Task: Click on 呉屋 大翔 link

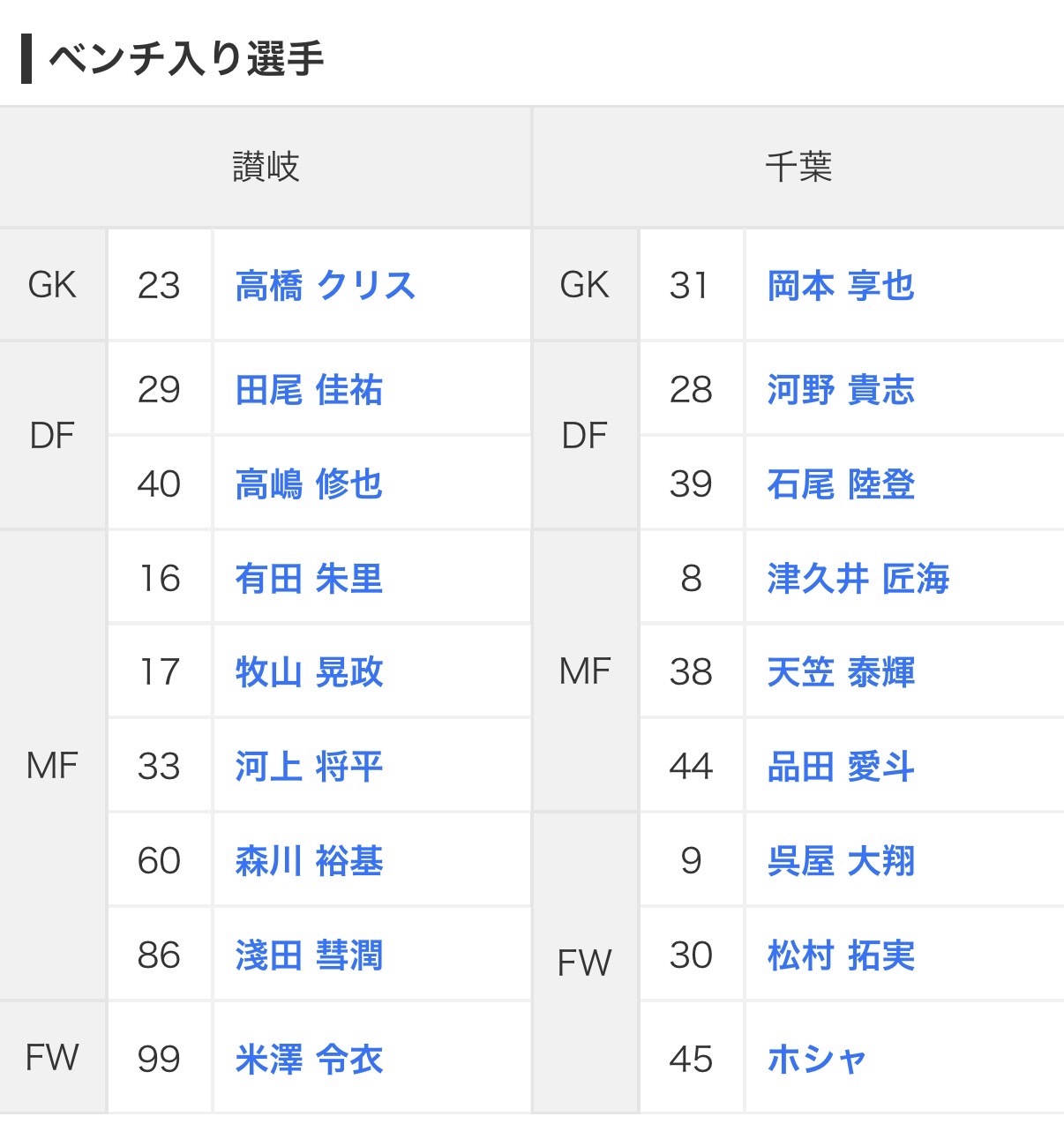Action: pos(841,861)
